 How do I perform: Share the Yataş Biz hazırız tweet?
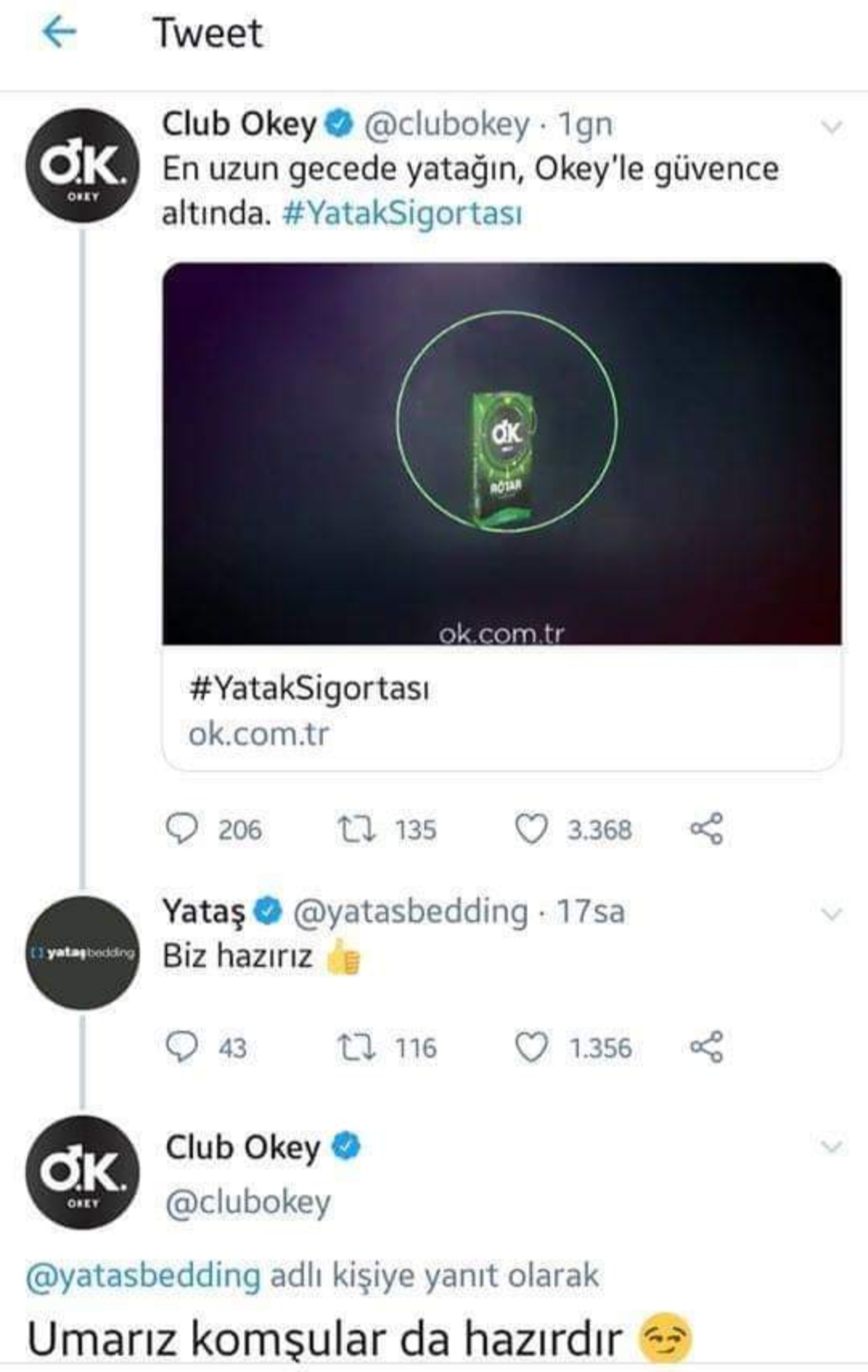pyautogui.click(x=706, y=1046)
